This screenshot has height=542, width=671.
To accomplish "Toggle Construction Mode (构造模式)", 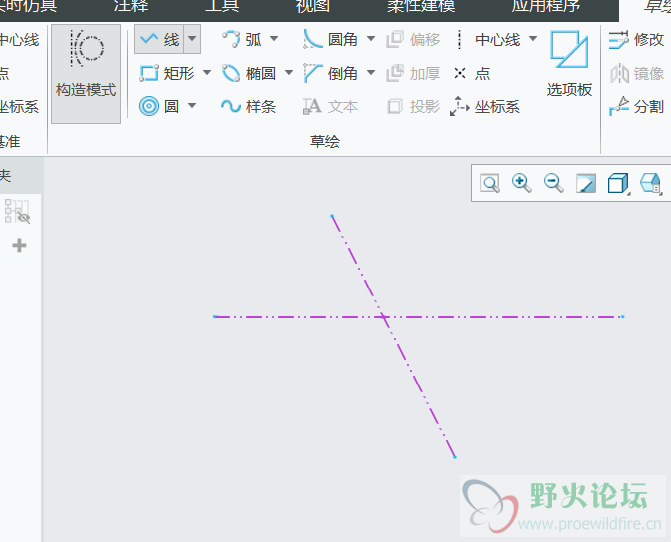I will (86, 74).
